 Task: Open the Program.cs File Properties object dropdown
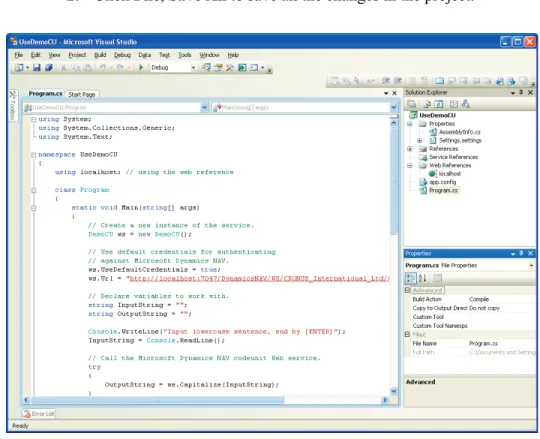coord(531,265)
